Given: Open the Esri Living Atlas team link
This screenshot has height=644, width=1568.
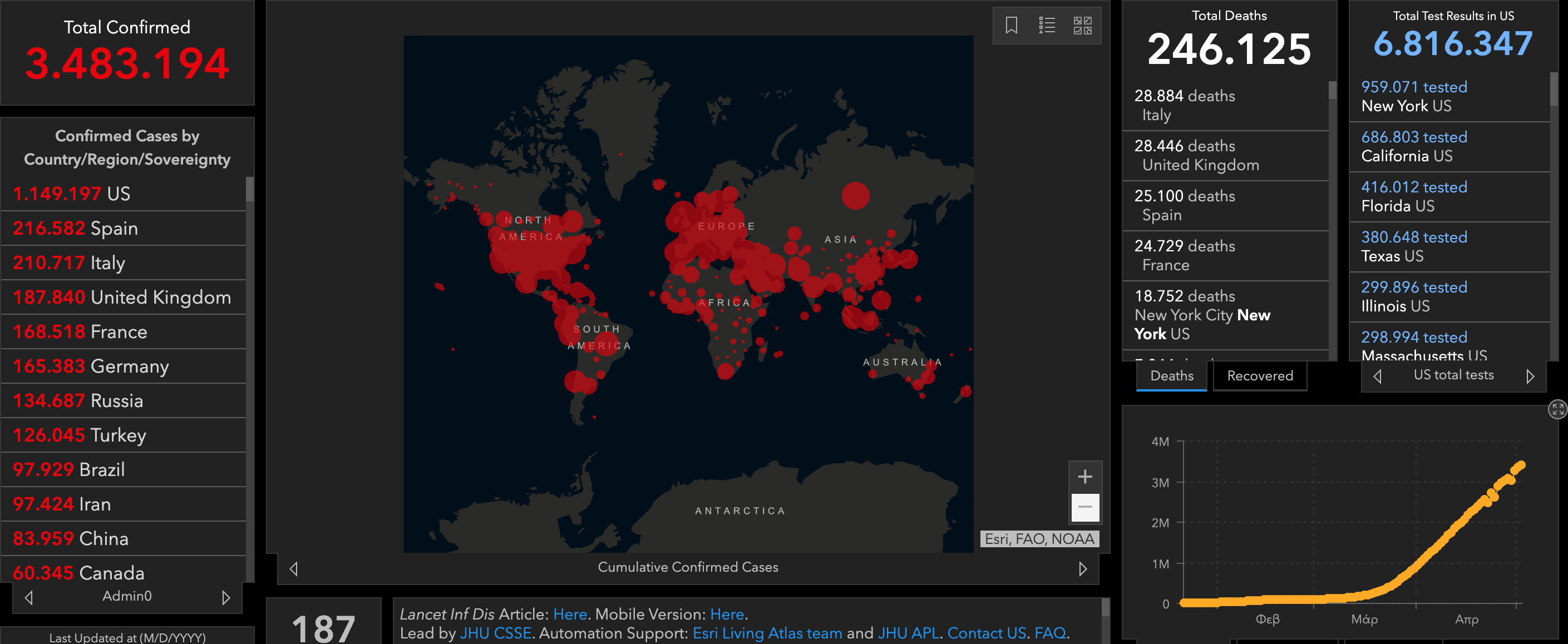Looking at the screenshot, I should pyautogui.click(x=767, y=633).
